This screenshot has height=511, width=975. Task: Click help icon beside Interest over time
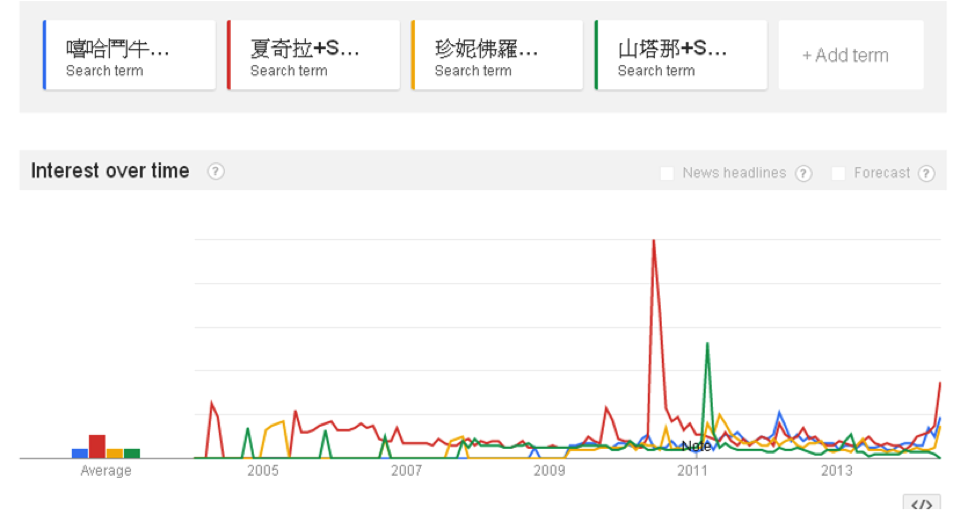pyautogui.click(x=216, y=171)
